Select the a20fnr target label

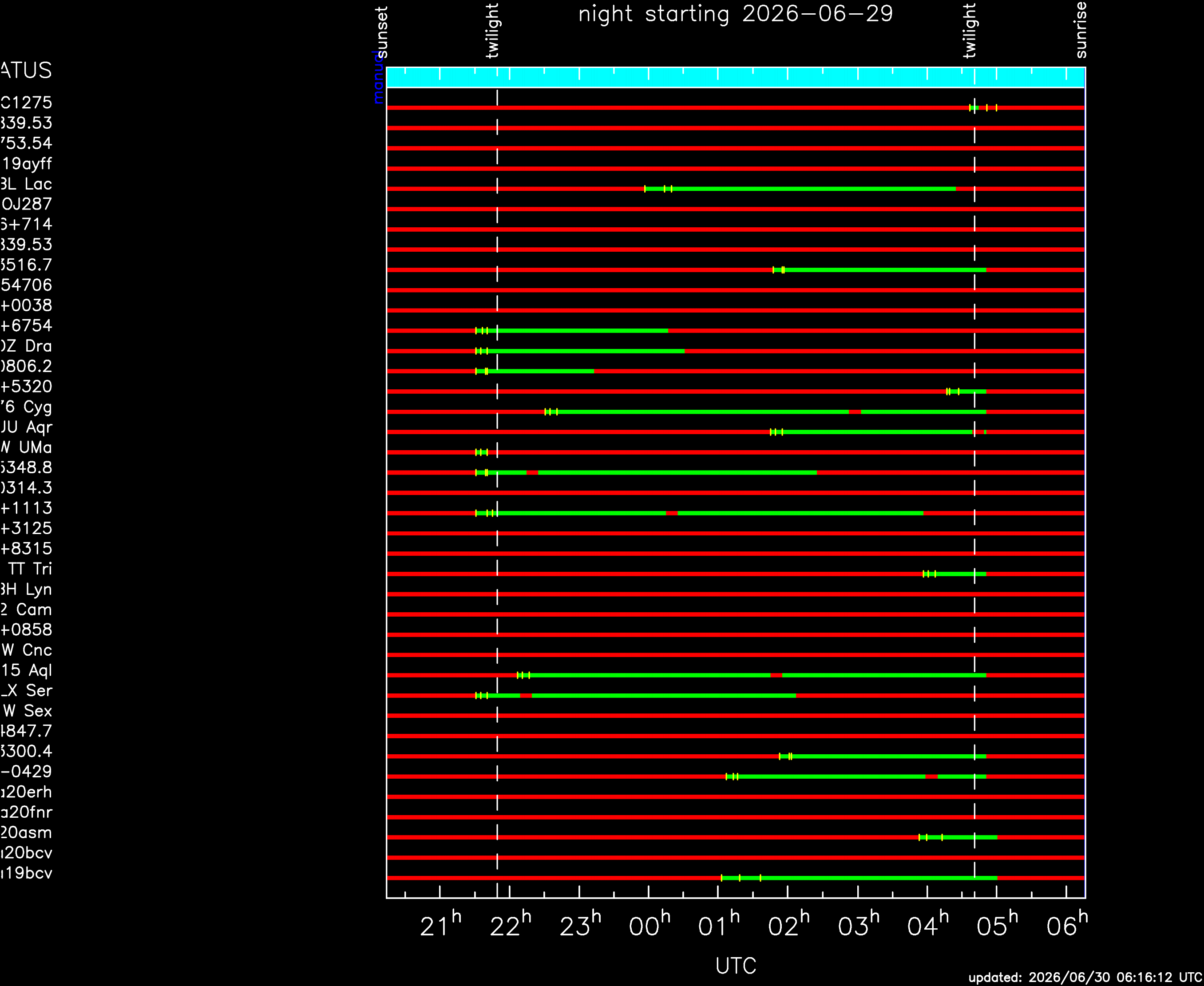pyautogui.click(x=27, y=812)
